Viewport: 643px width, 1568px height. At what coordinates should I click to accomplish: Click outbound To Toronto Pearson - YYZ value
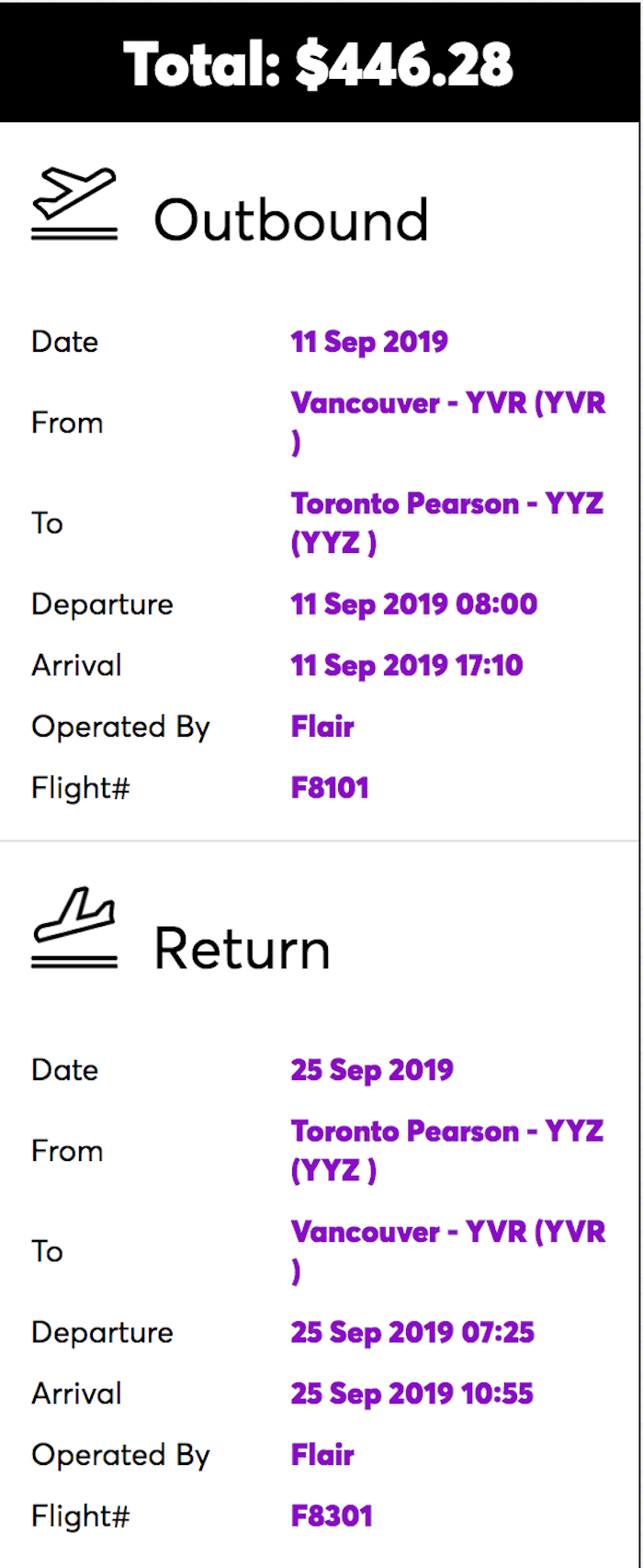coord(447,523)
